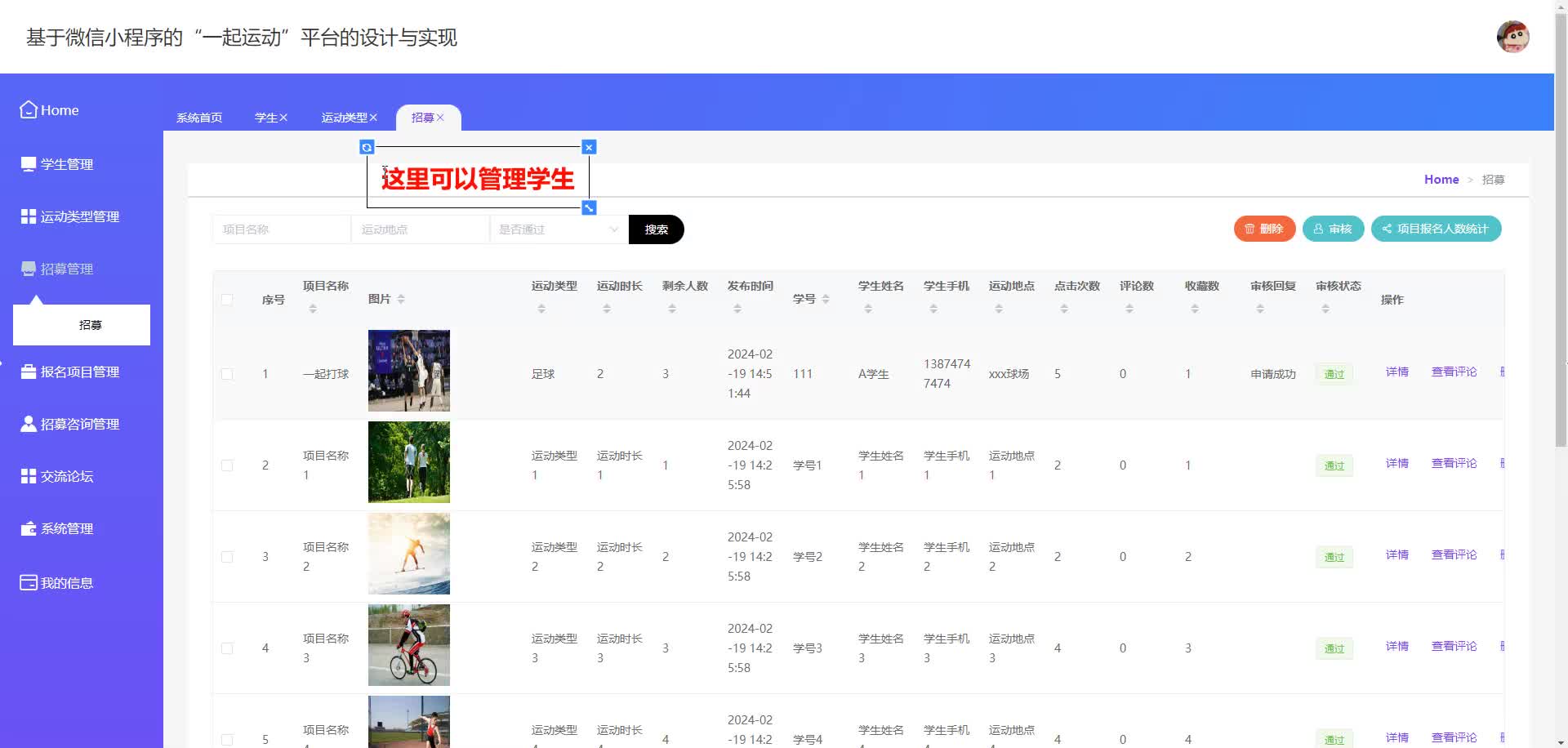Image resolution: width=1568 pixels, height=748 pixels.
Task: Click the close icon on annotation text box
Action: [589, 148]
